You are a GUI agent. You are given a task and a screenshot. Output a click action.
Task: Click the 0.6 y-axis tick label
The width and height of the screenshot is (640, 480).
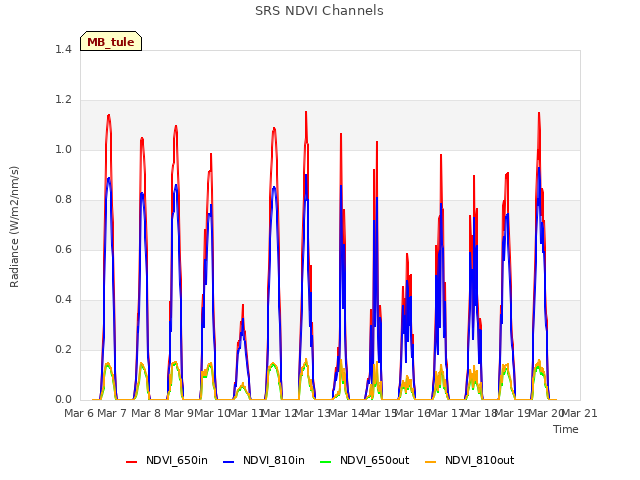(63, 250)
